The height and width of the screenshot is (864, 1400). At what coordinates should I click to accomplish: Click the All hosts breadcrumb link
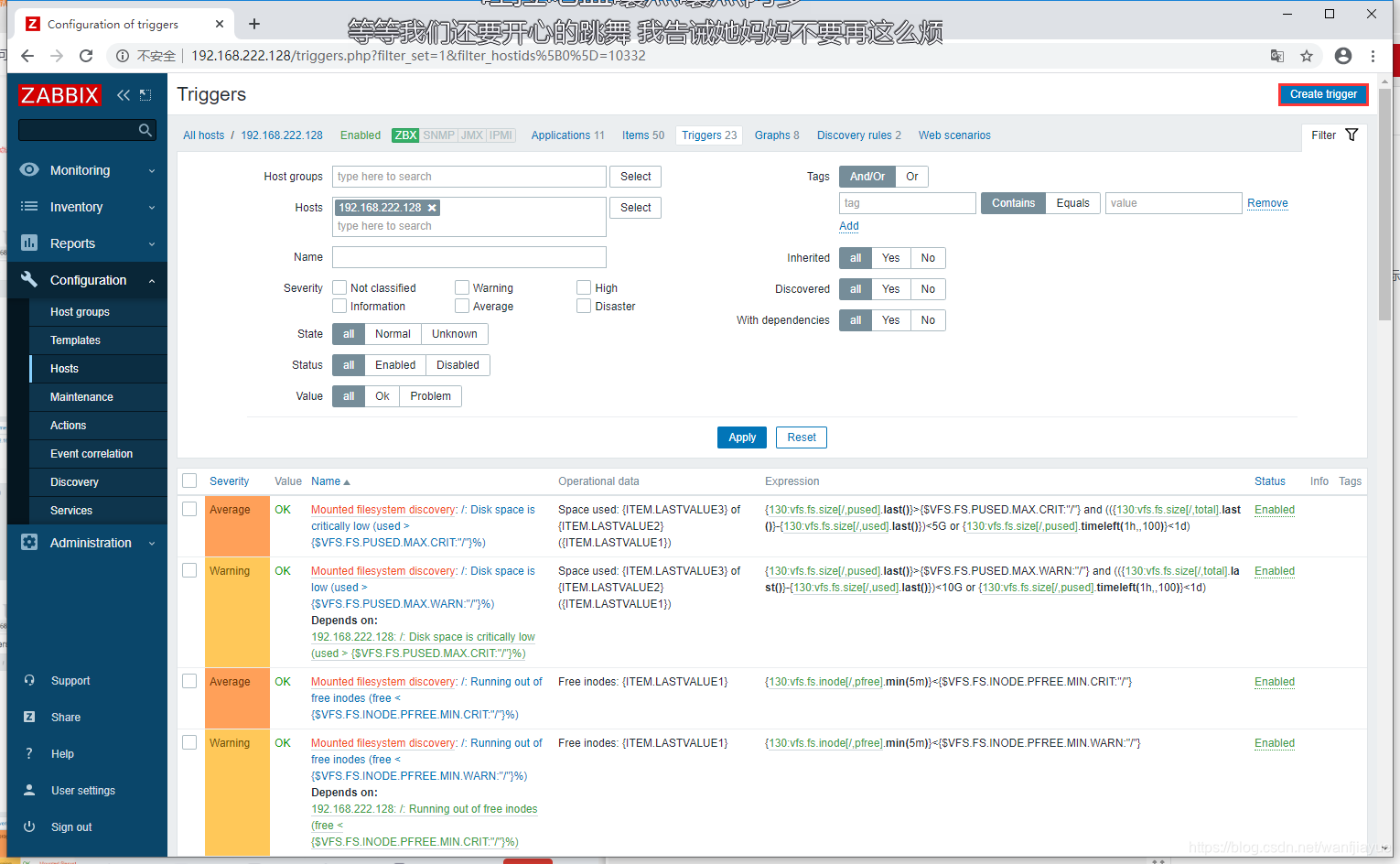click(203, 135)
